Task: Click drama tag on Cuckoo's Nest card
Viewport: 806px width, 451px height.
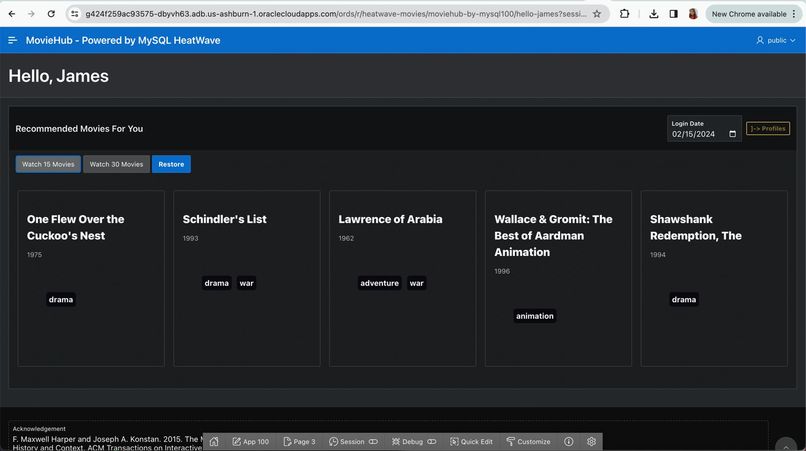Action: tap(61, 299)
